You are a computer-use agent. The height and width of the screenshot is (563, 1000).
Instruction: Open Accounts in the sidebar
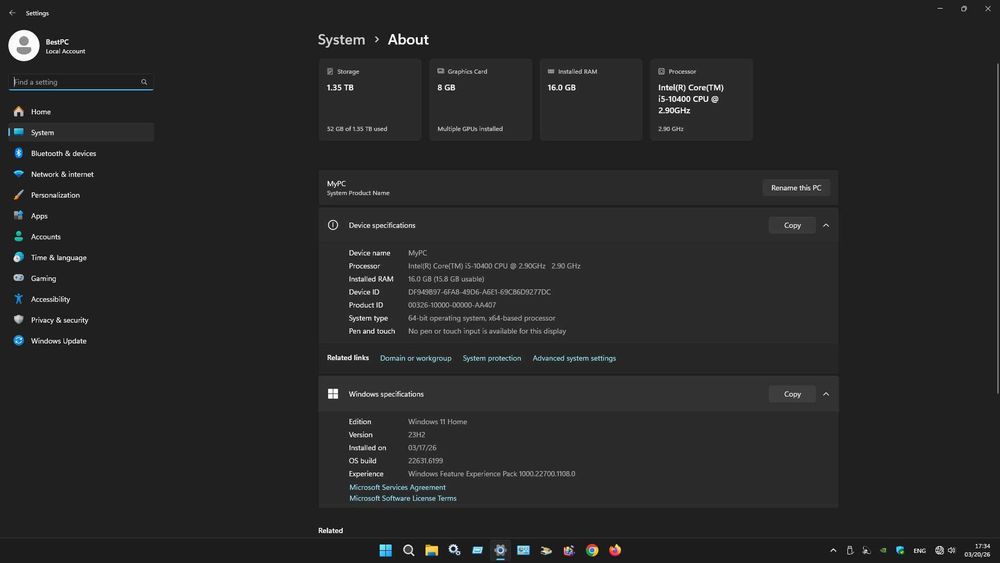point(81,237)
